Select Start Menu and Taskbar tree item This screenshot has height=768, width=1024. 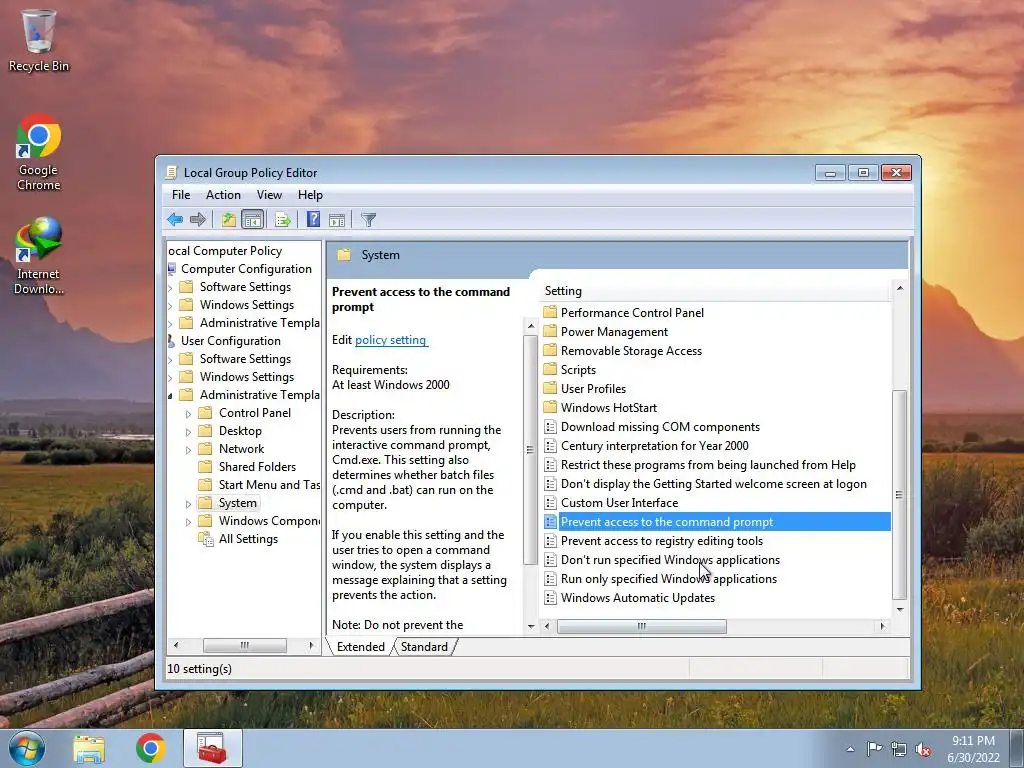click(x=269, y=485)
